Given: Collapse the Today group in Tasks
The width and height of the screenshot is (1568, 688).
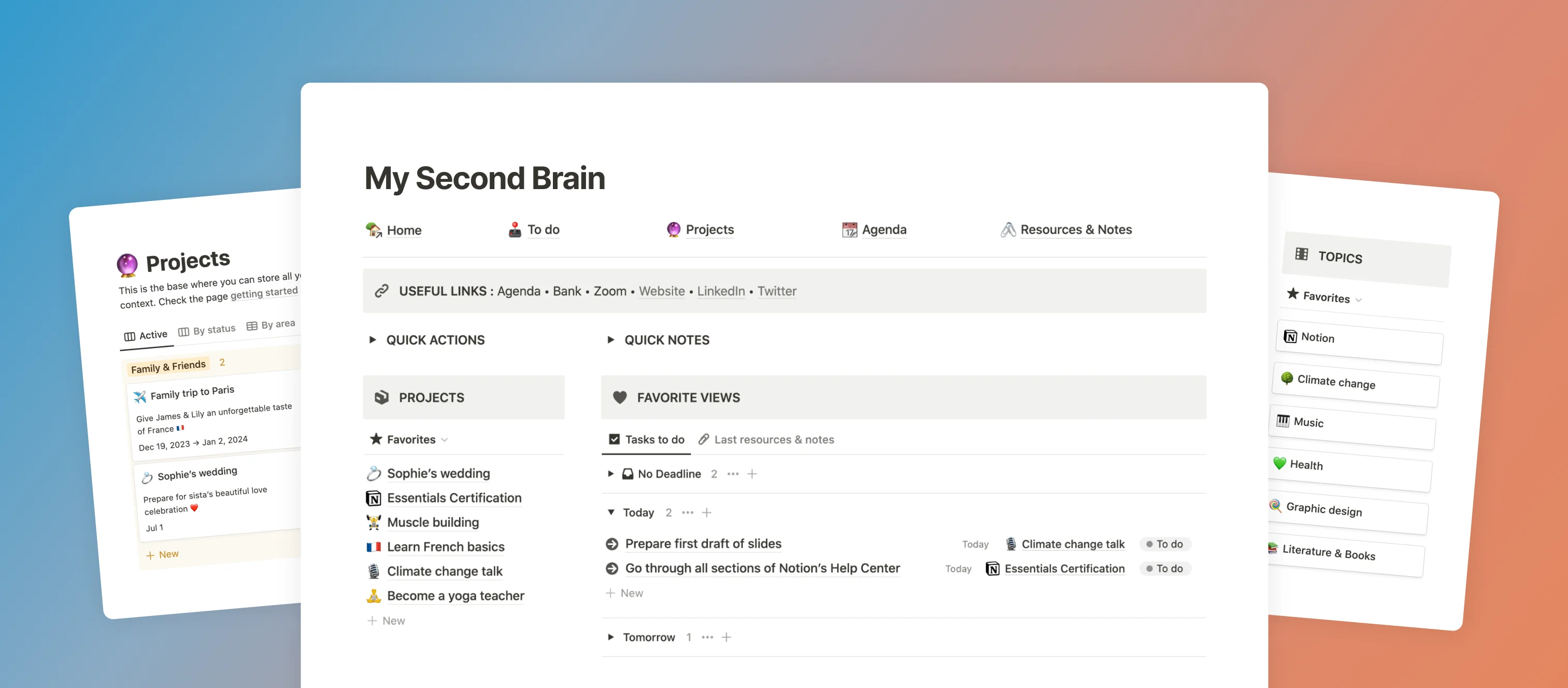Looking at the screenshot, I should pos(611,512).
